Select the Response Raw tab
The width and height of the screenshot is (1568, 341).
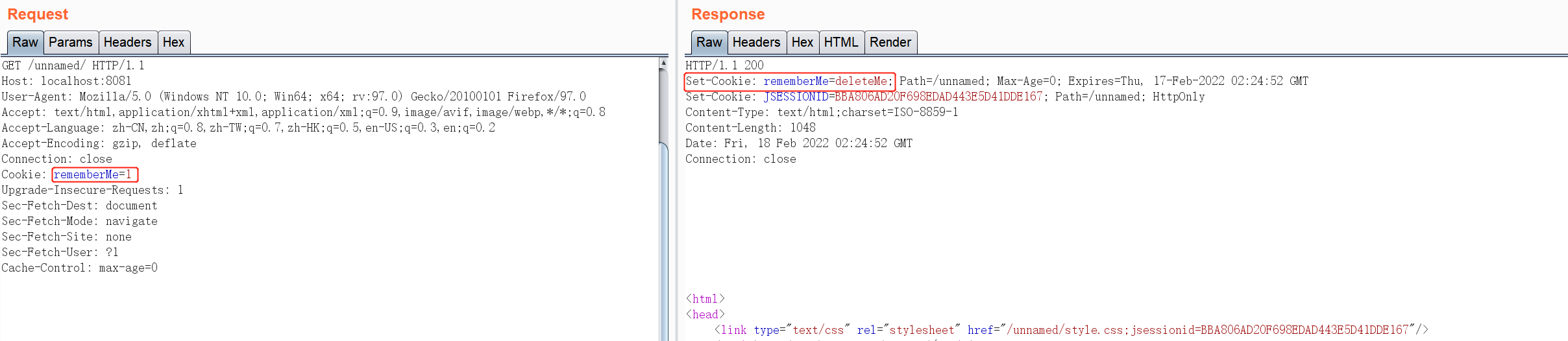coord(709,42)
